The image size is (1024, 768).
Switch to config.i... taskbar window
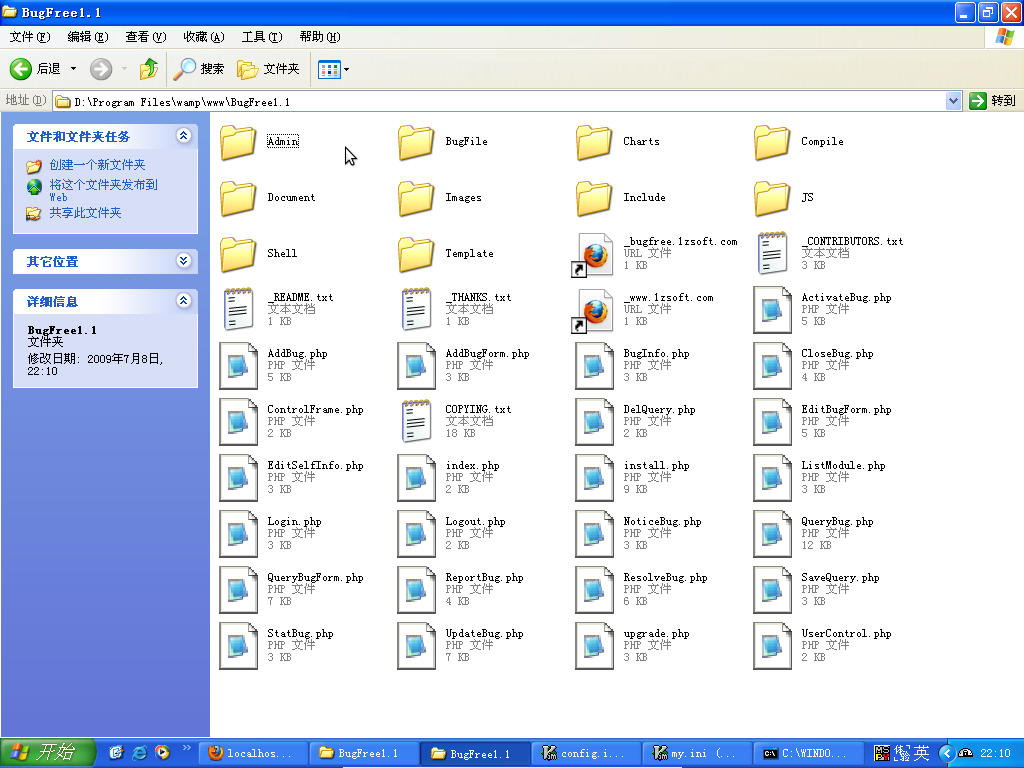585,754
